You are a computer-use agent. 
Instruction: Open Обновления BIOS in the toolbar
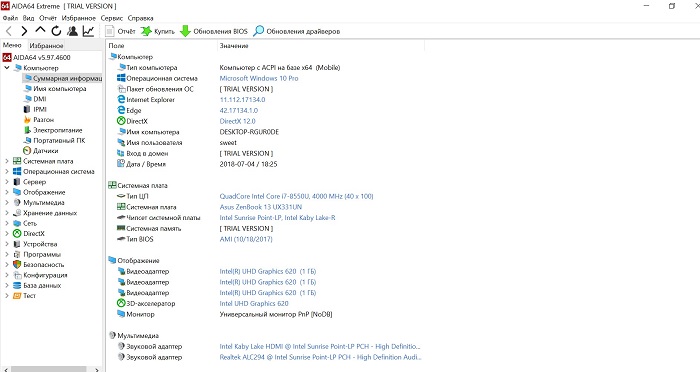(214, 31)
